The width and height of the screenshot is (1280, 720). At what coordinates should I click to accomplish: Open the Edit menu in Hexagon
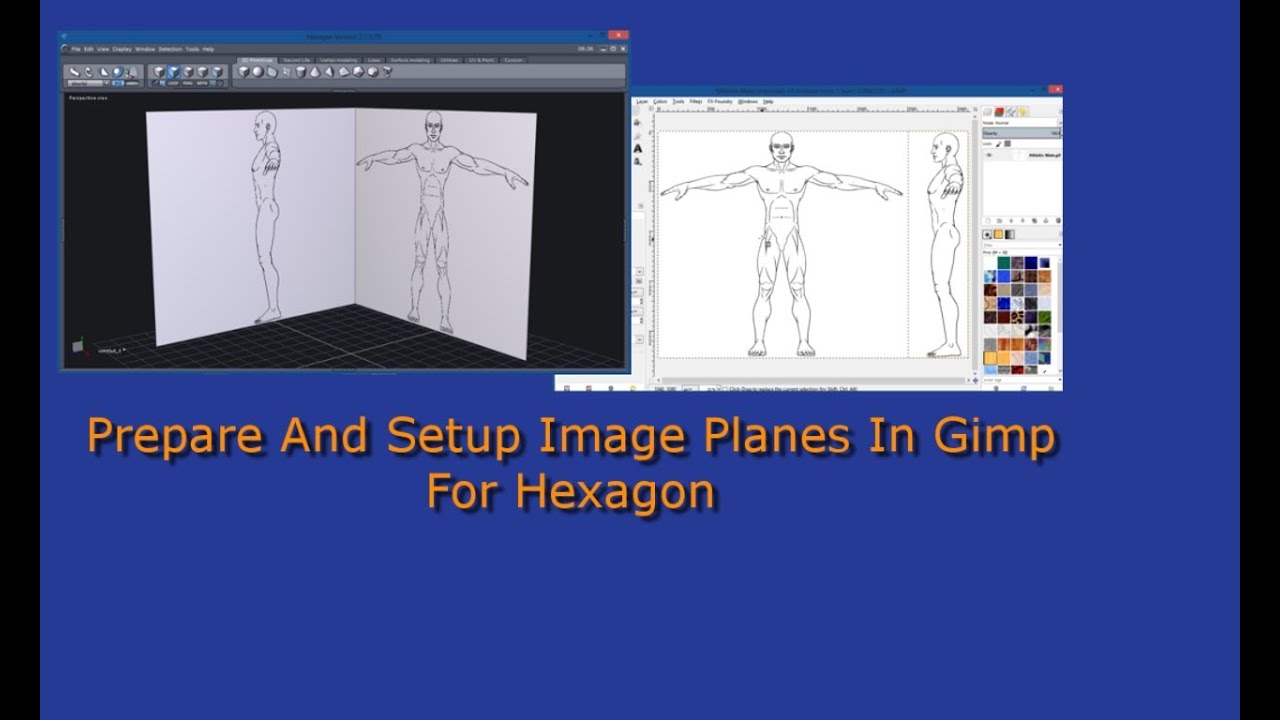[x=88, y=49]
